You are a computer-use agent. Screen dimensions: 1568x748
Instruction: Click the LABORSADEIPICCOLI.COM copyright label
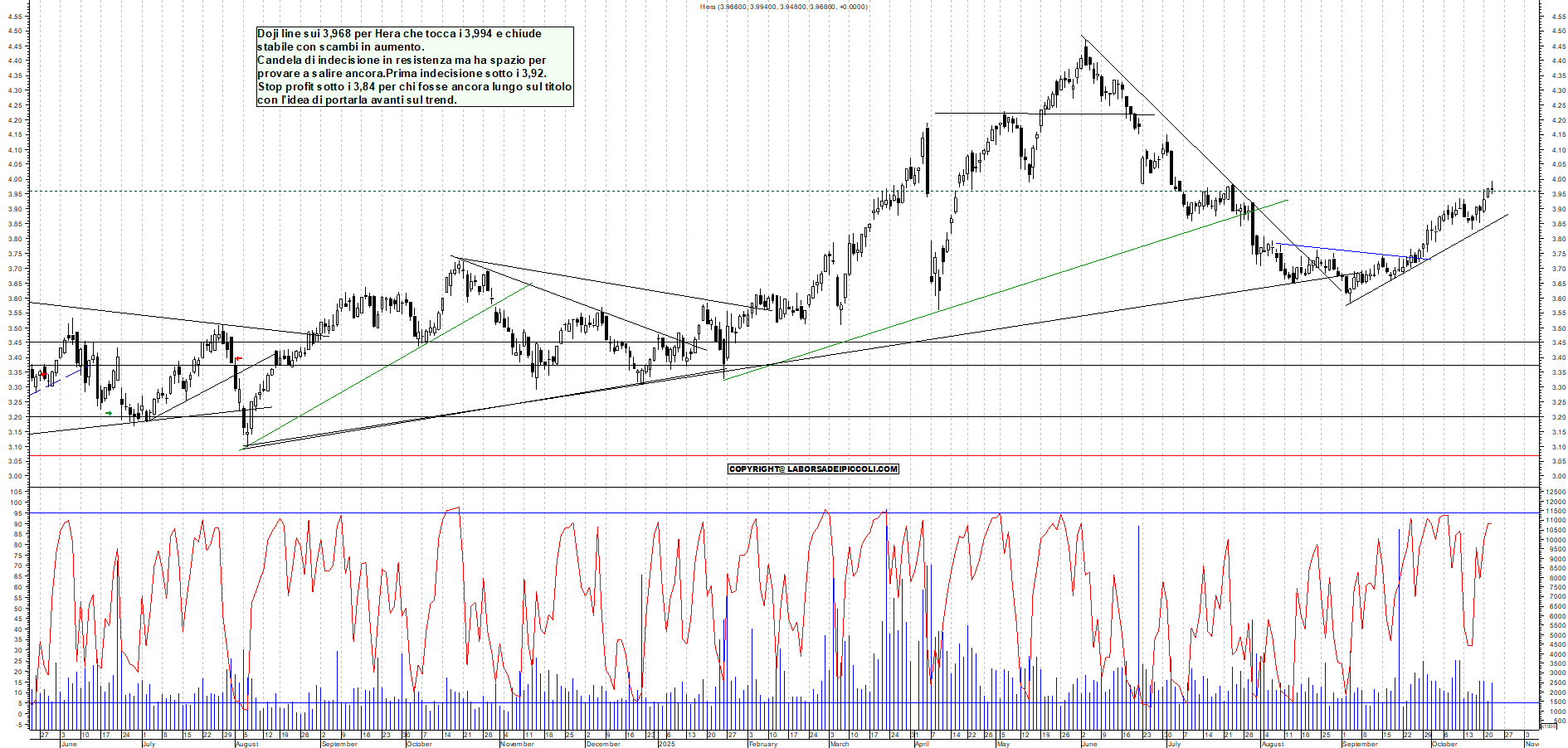point(813,469)
